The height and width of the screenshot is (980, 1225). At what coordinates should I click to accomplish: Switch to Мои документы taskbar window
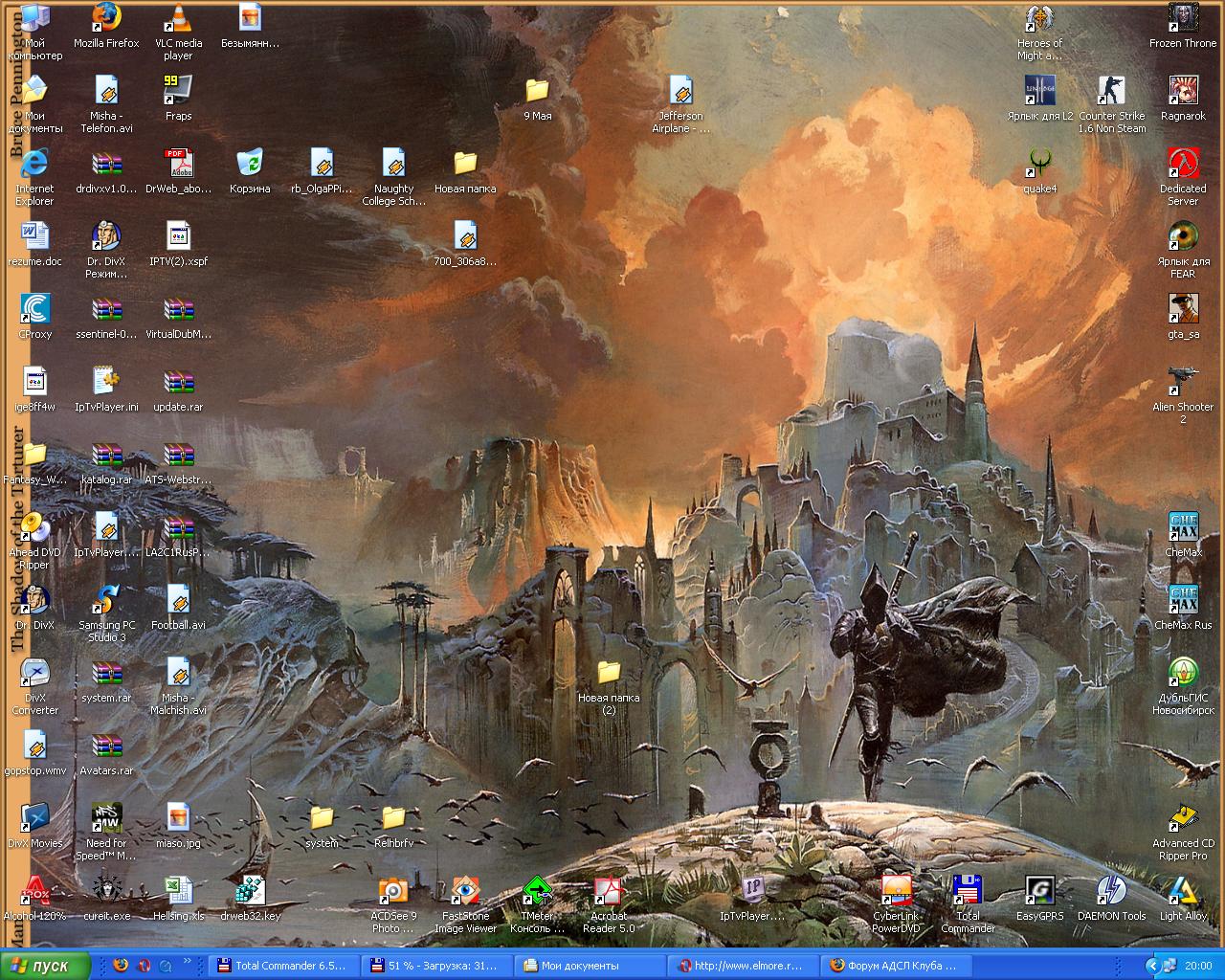pos(589,966)
